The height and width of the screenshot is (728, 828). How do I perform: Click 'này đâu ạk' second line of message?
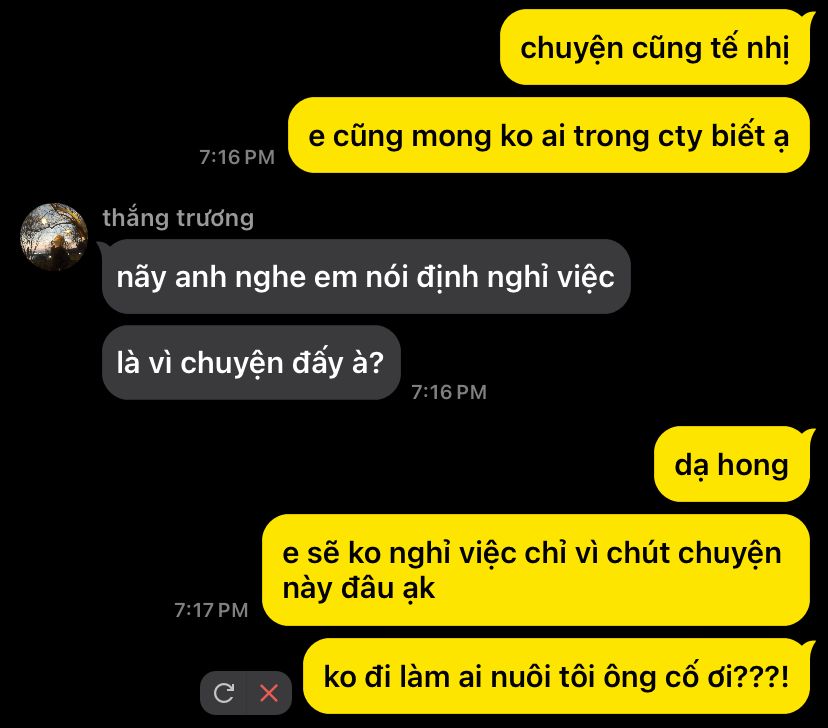(x=359, y=589)
